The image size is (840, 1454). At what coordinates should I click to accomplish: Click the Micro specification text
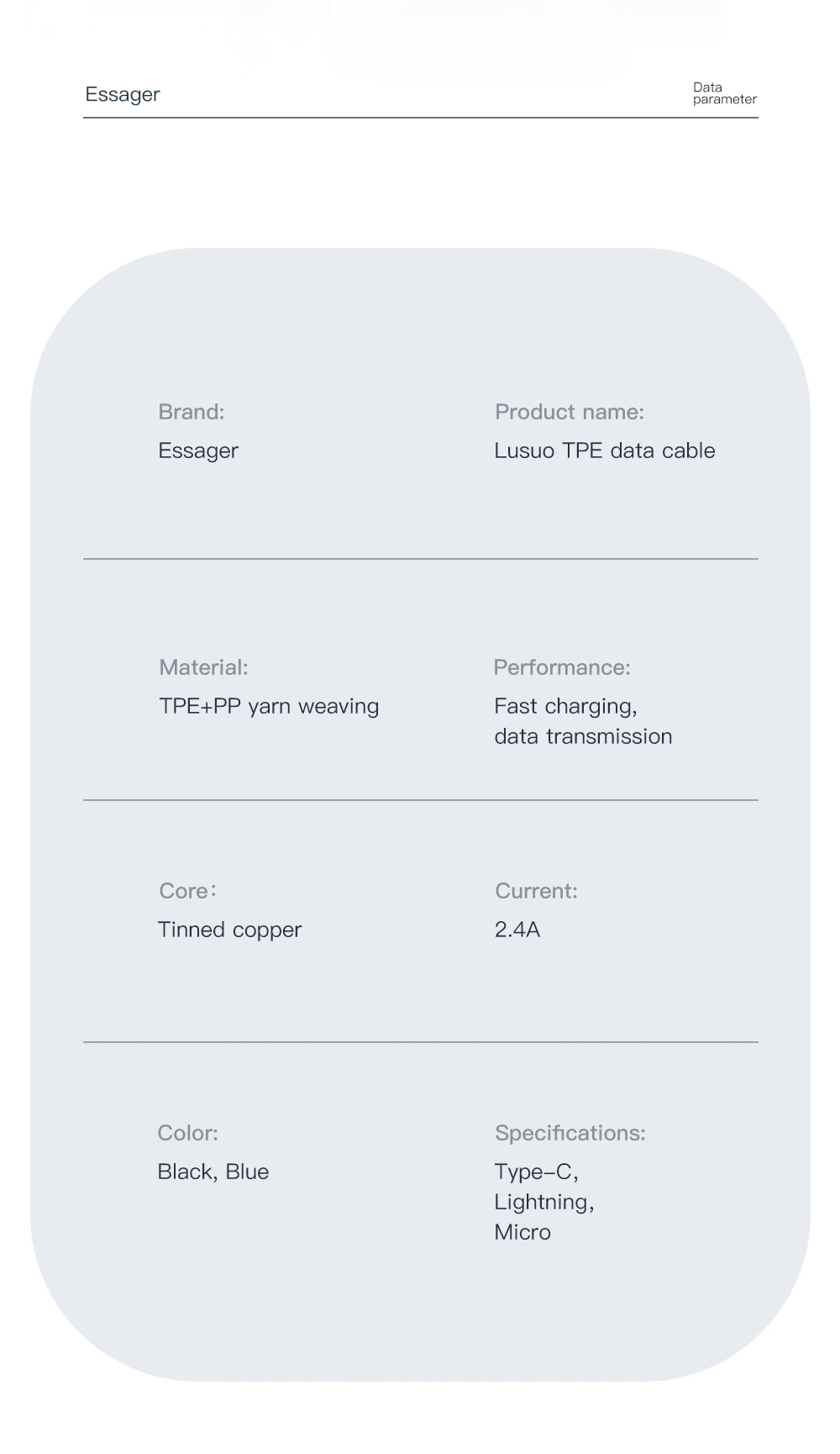click(522, 1232)
